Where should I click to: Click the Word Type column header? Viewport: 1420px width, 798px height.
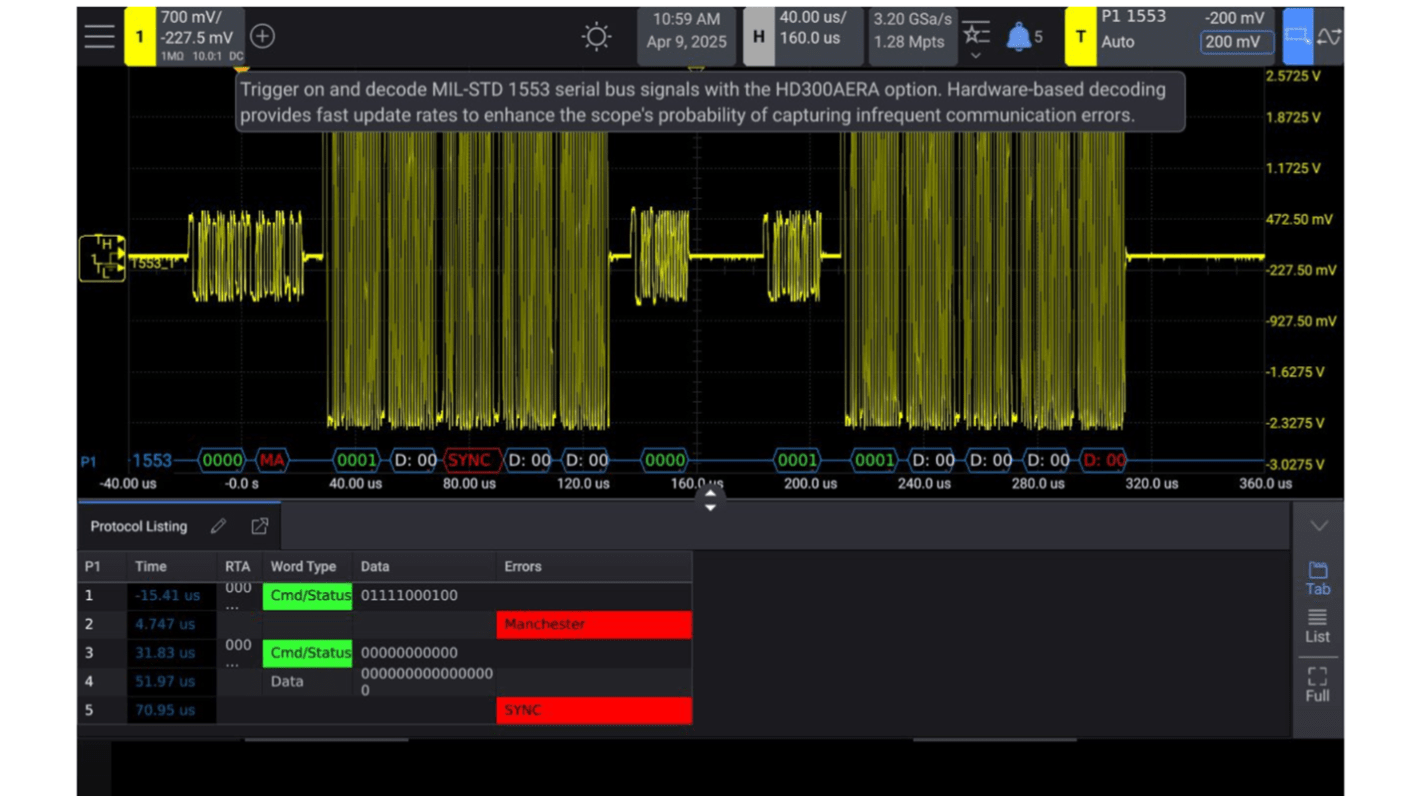[304, 566]
